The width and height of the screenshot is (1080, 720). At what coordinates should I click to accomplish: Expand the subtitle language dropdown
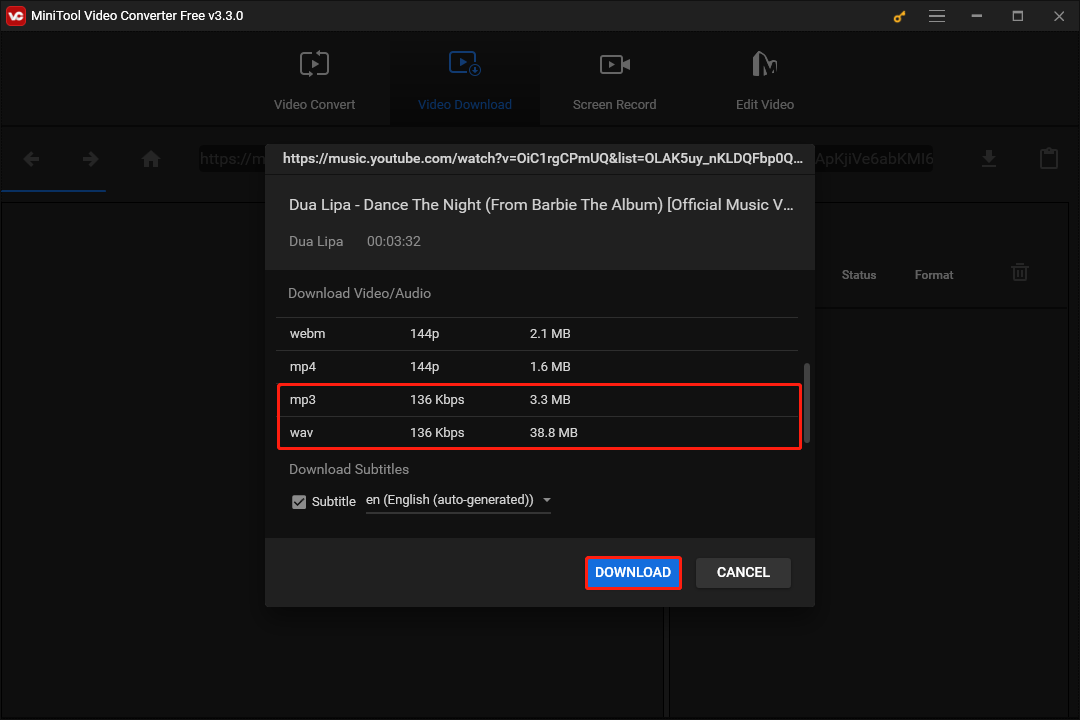458,500
